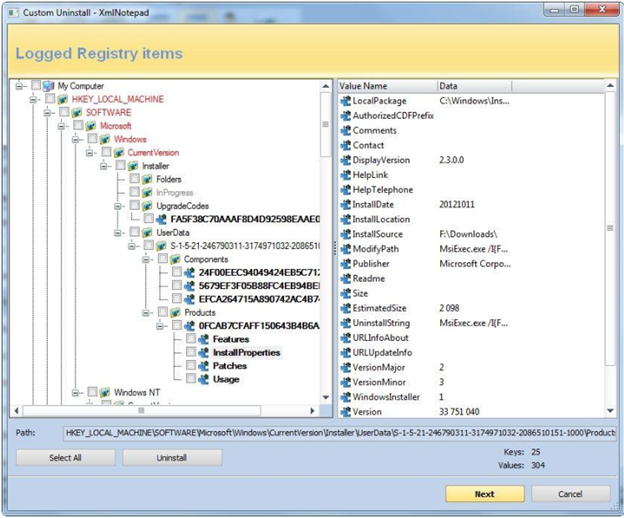Image resolution: width=624 pixels, height=518 pixels.
Task: Expand the Windows NT tree node
Action: 75,392
